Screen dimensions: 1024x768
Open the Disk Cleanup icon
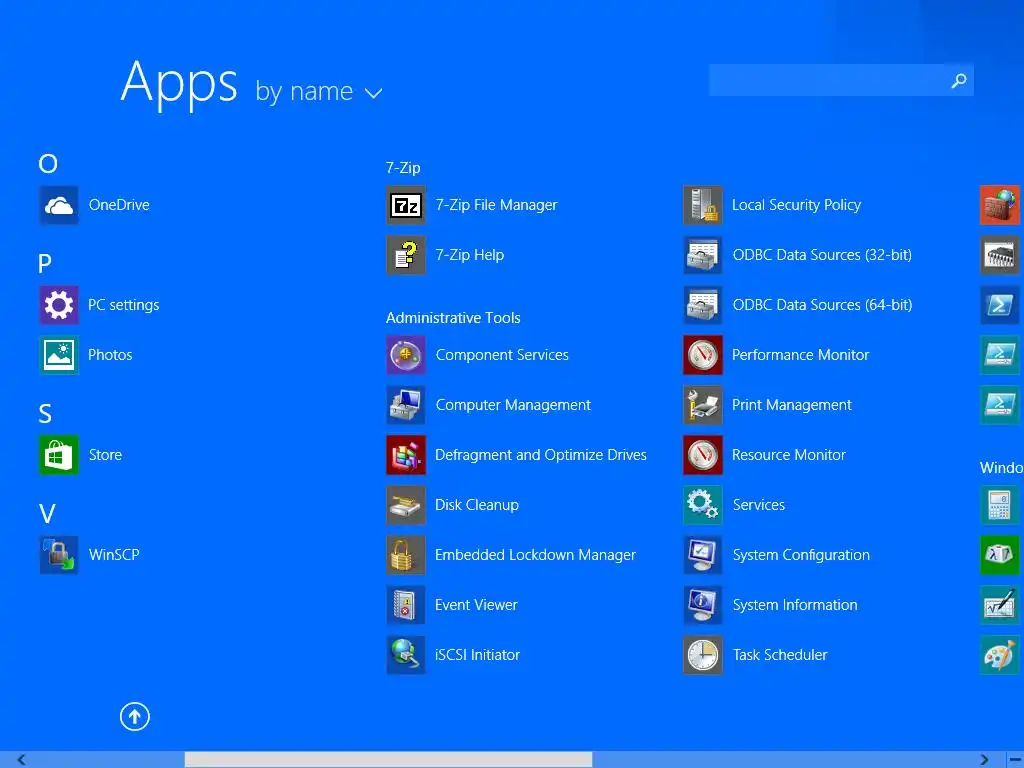pyautogui.click(x=406, y=505)
